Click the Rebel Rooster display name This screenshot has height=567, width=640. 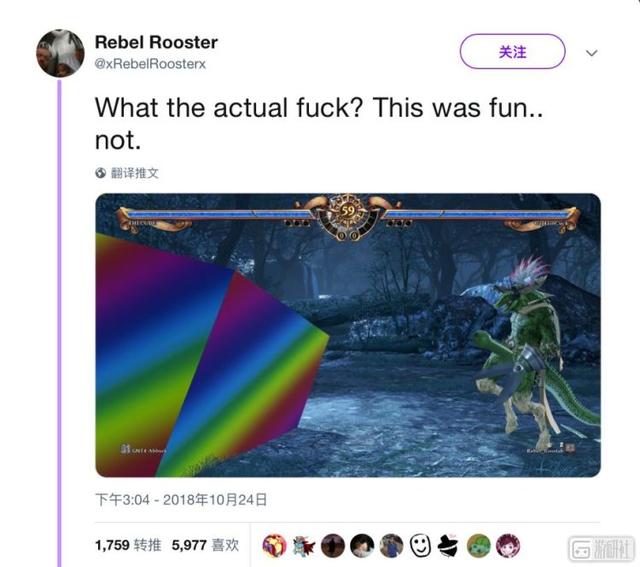click(x=156, y=42)
